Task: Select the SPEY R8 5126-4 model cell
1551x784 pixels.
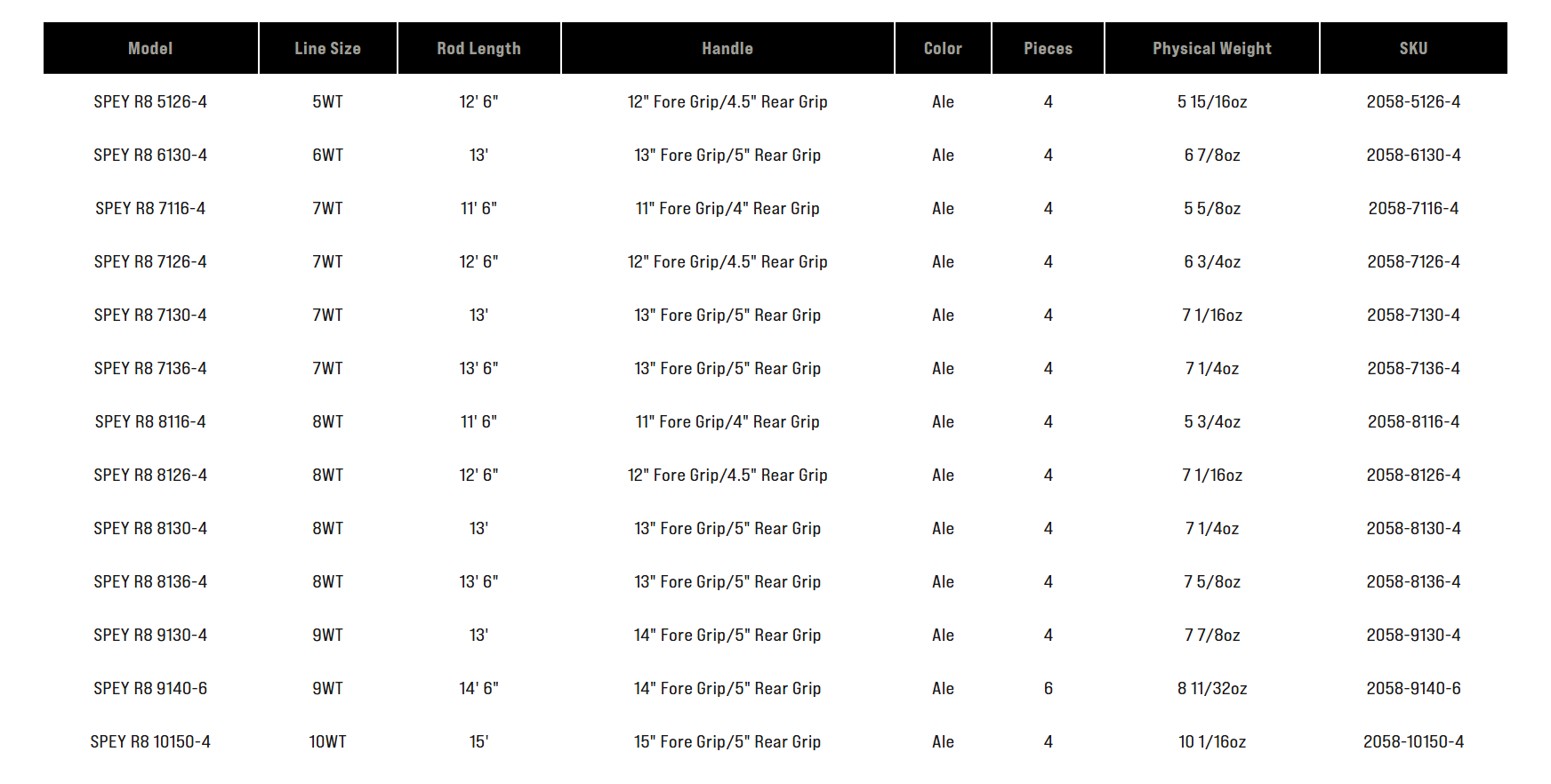Action: click(x=150, y=102)
